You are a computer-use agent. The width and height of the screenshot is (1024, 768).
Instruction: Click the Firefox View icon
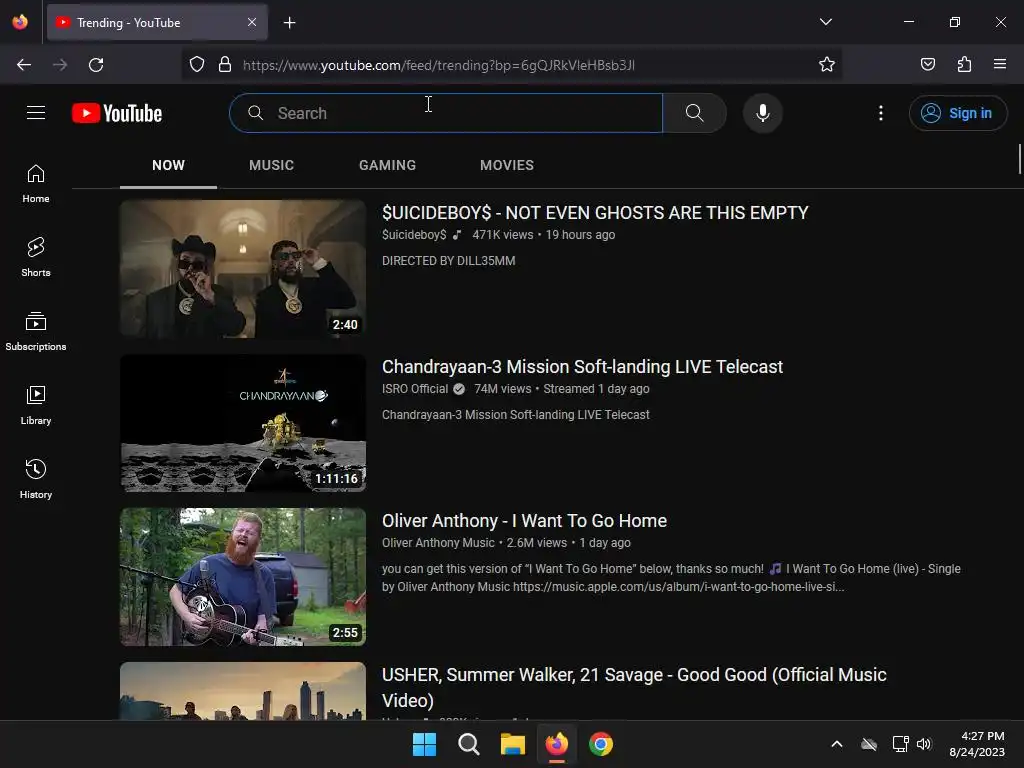20,22
